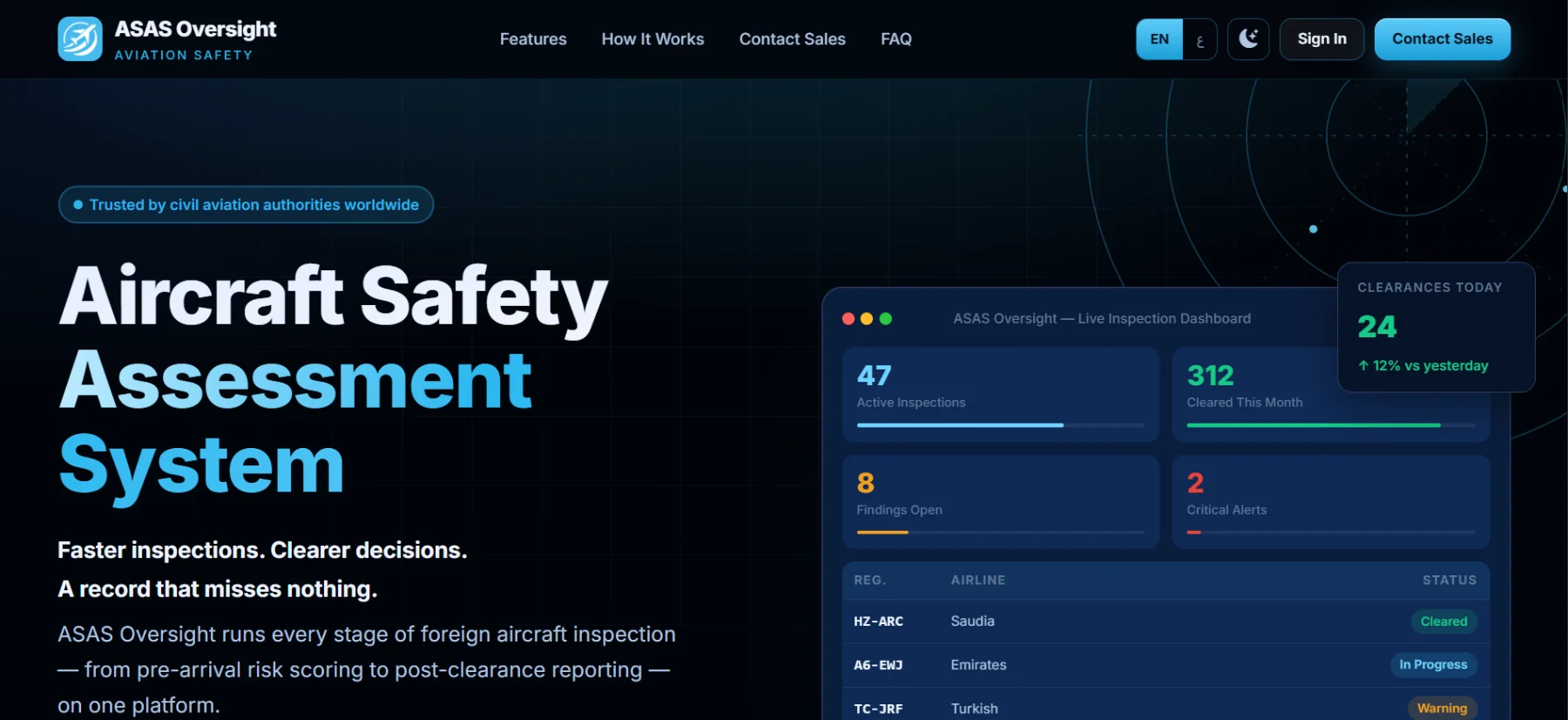
Task: Click the Findings Open progress bar
Action: [1001, 533]
